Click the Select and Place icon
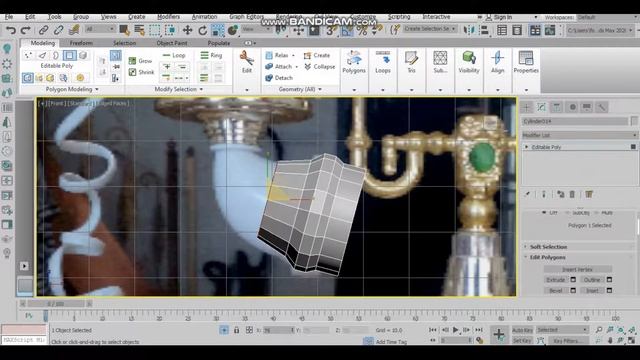 pos(233,30)
